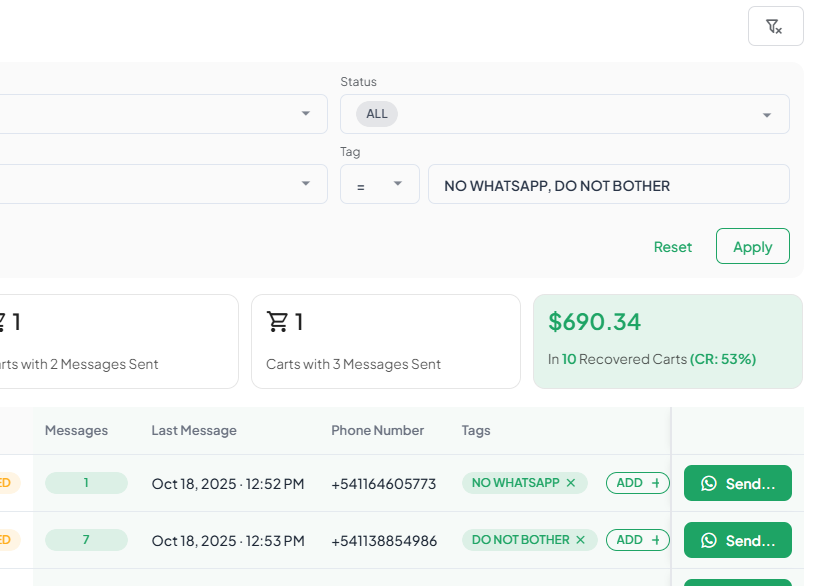
Task: Remove the DO NOT BOTHER tag
Action: (580, 540)
